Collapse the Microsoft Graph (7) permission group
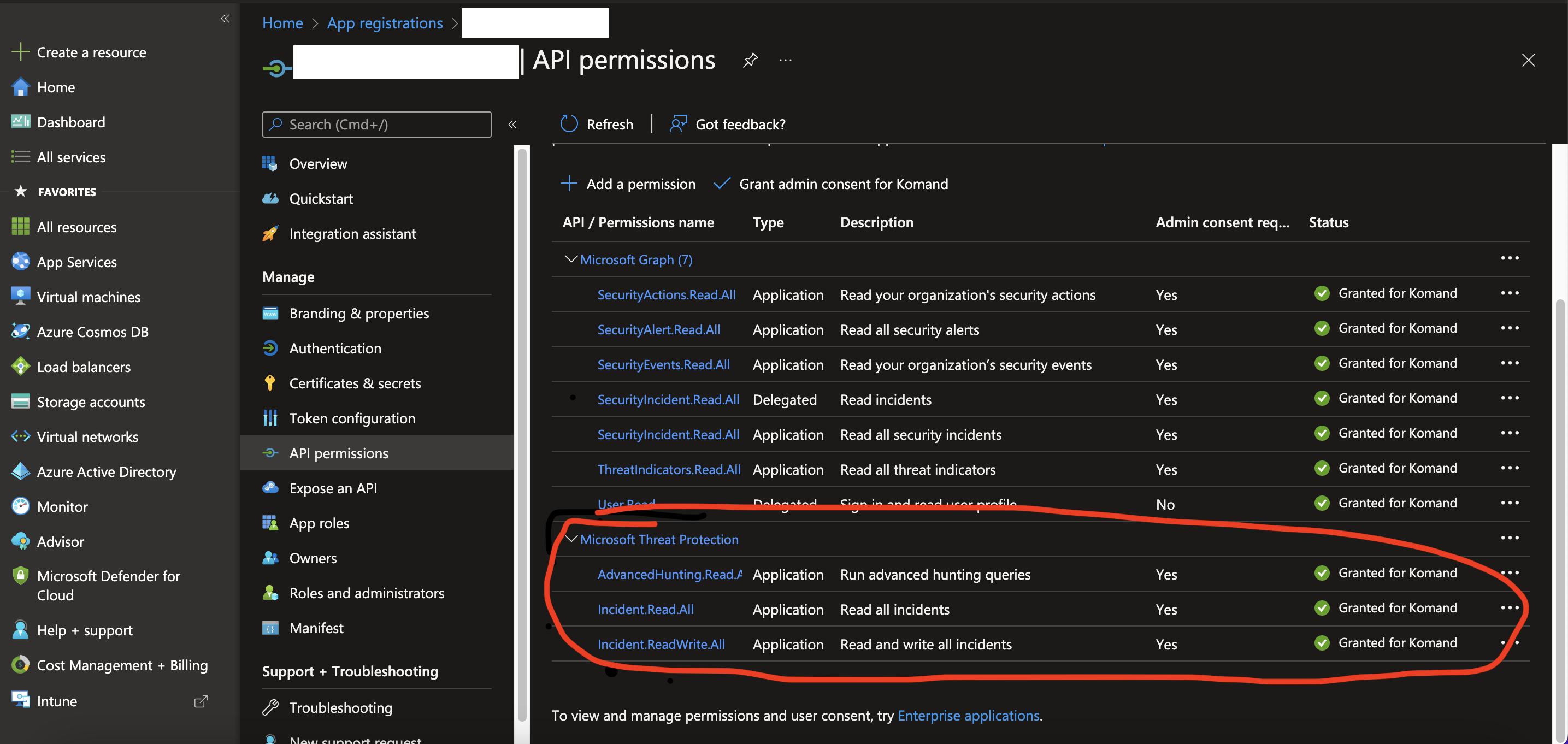 (x=570, y=259)
